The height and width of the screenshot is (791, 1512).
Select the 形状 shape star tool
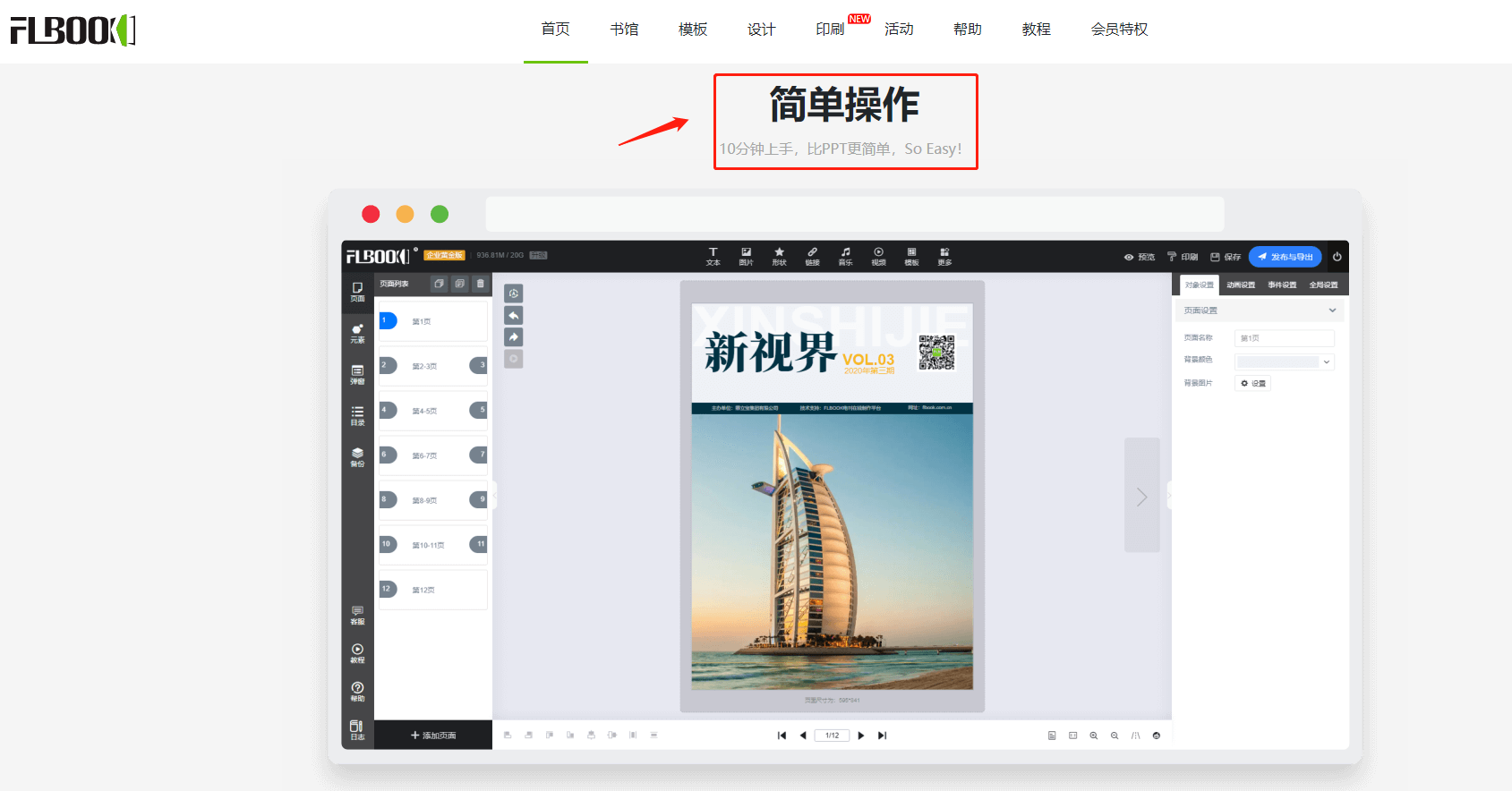(779, 257)
